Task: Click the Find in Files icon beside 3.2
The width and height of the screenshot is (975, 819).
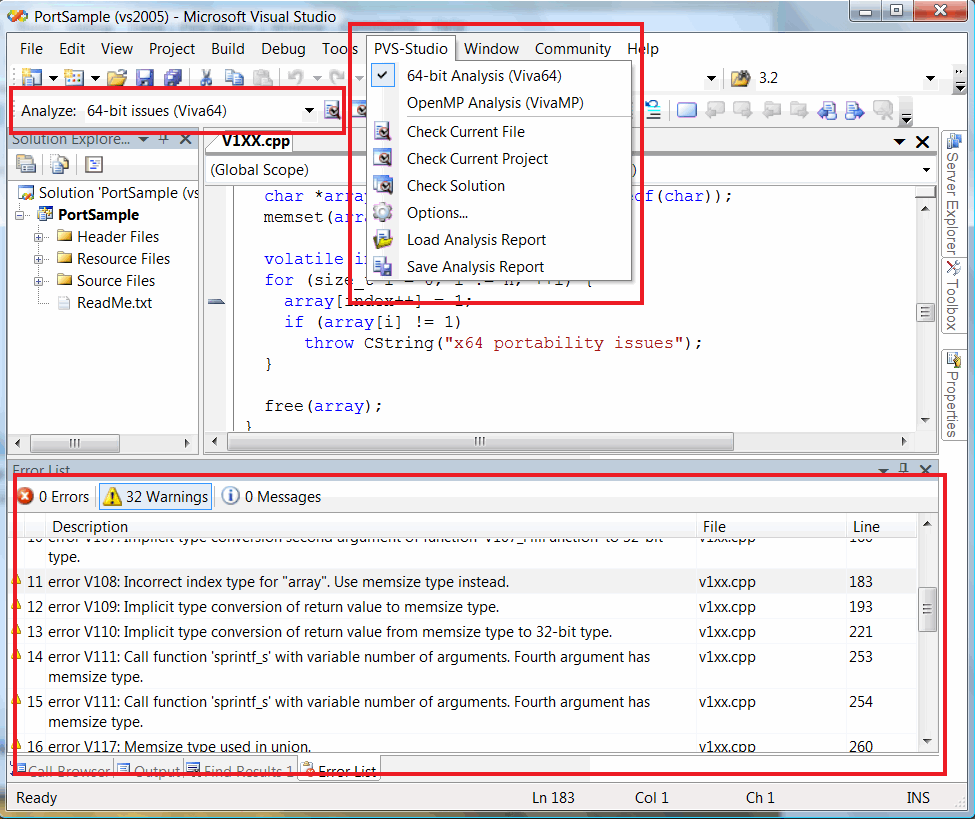Action: pos(741,78)
